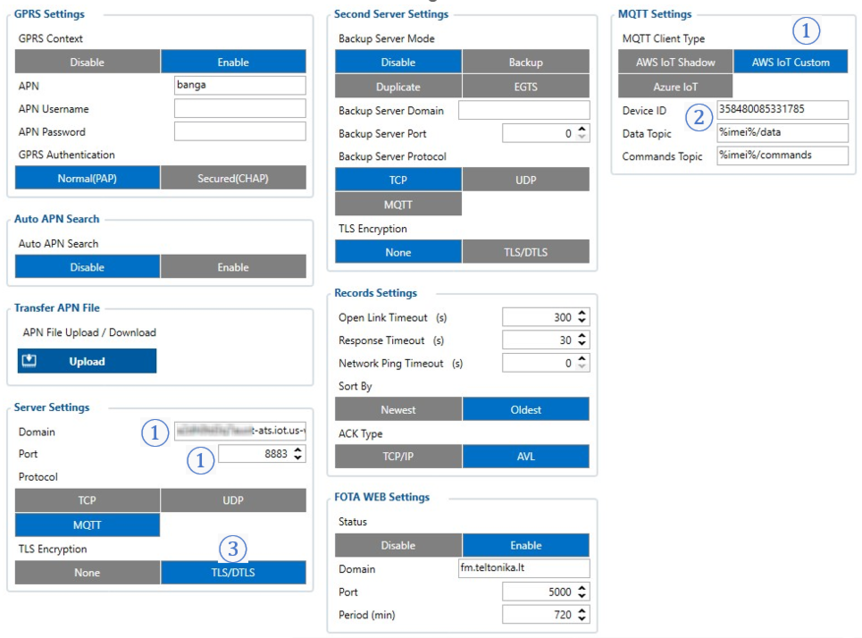
Task: Increase Backup Server Port using the stepper
Action: 580,127
